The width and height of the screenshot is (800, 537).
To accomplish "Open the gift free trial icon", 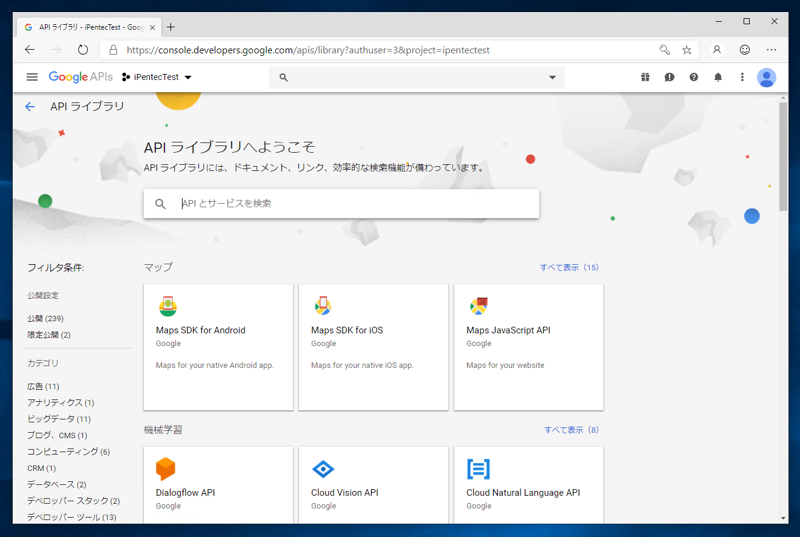I will (x=645, y=77).
